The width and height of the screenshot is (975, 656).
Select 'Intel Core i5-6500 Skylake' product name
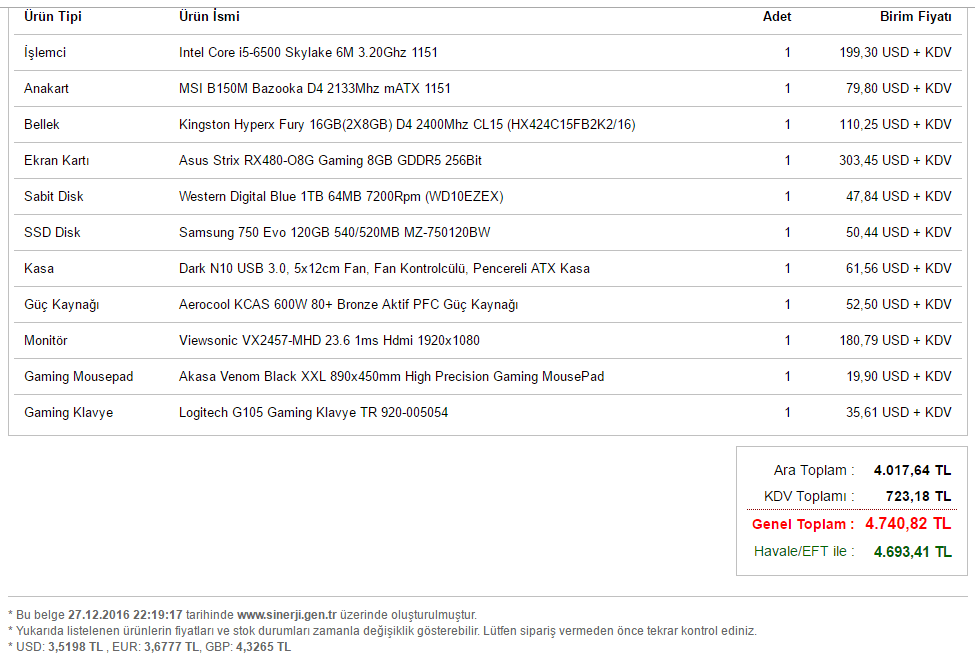308,53
